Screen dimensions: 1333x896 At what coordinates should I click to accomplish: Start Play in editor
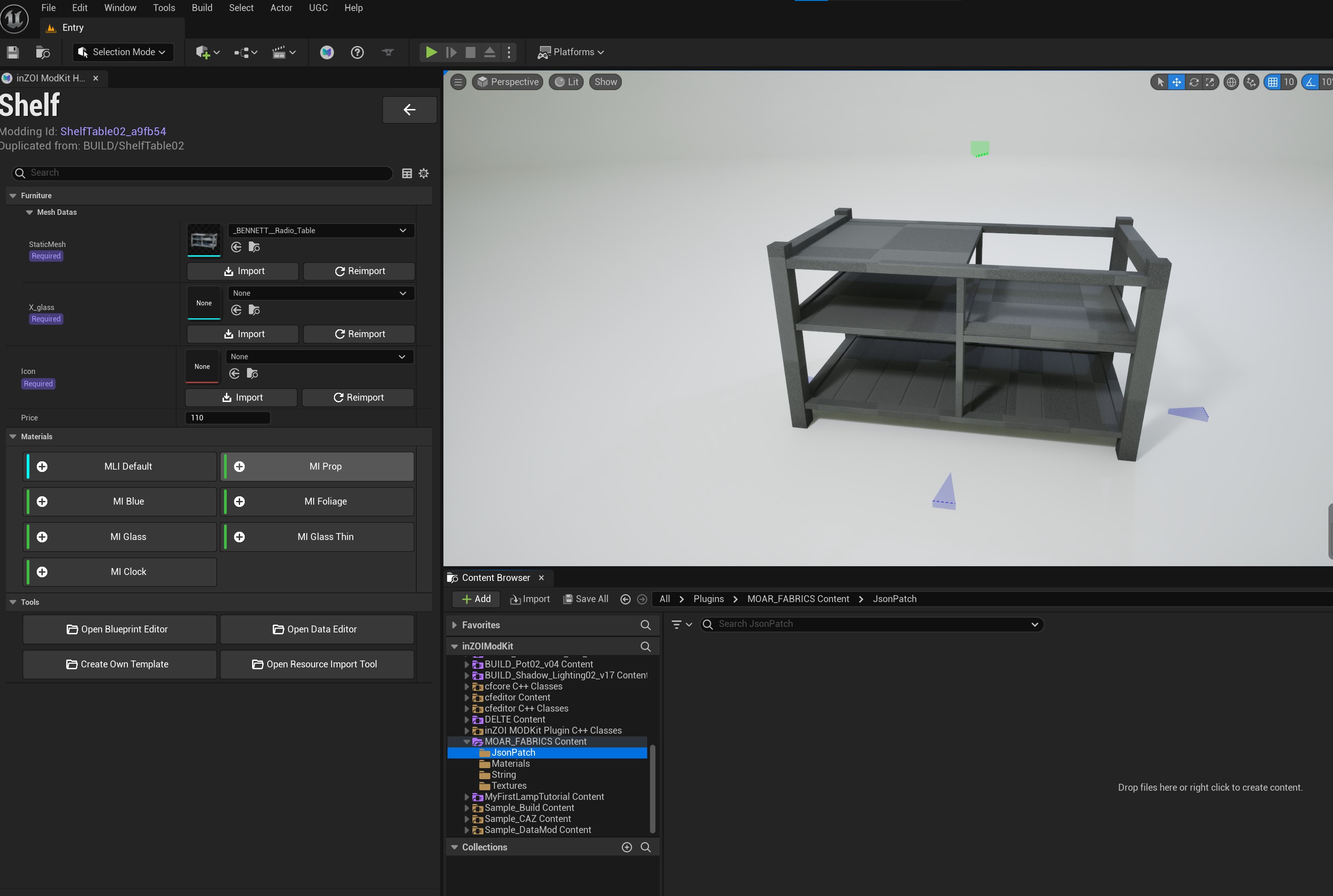pos(431,52)
